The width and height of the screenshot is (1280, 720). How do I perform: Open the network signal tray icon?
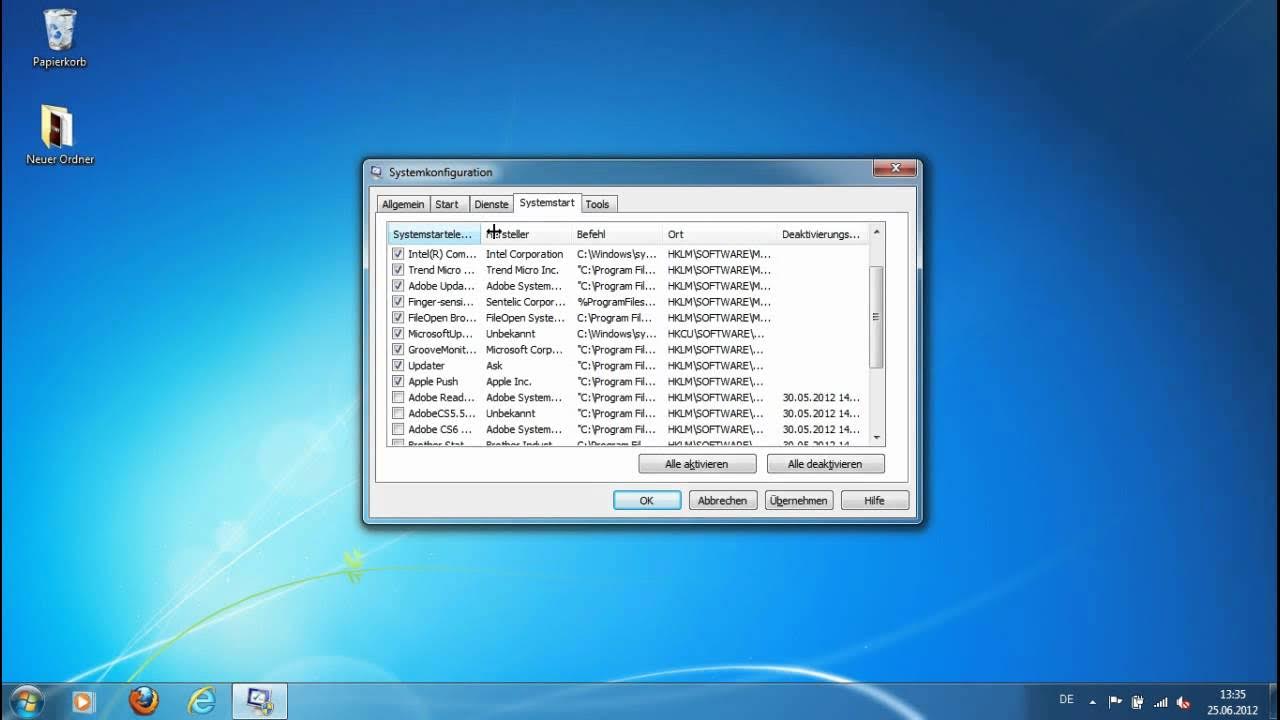point(1161,701)
